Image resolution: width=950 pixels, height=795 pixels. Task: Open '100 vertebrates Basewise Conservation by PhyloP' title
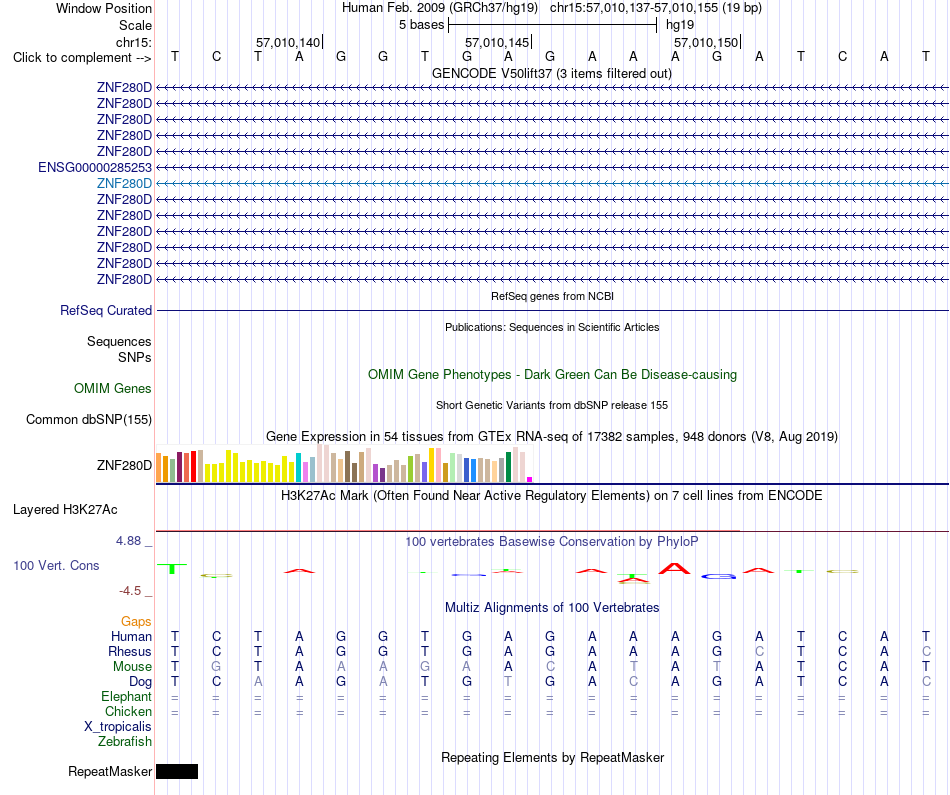pos(552,542)
